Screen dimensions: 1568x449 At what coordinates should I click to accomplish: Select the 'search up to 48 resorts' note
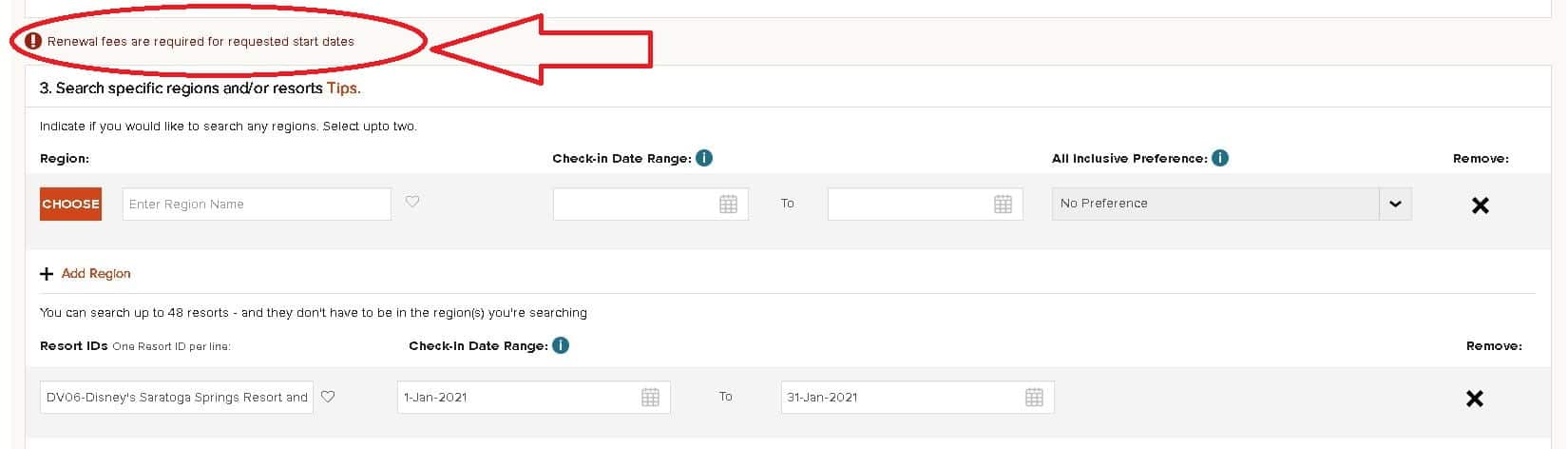pyautogui.click(x=314, y=312)
